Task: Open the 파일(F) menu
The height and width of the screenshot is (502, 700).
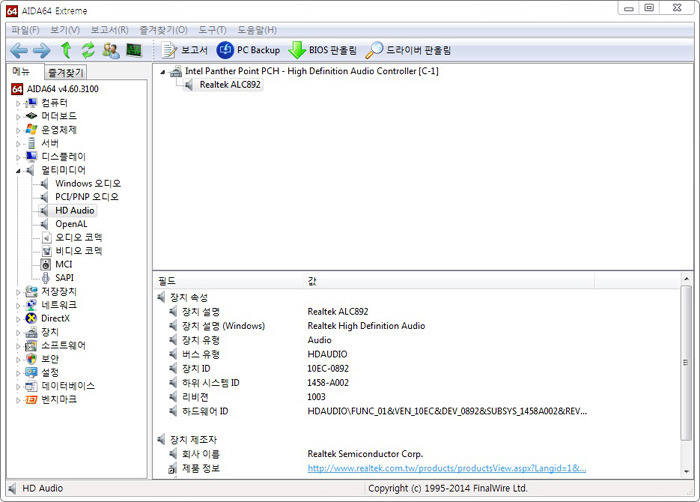Action: pos(25,30)
